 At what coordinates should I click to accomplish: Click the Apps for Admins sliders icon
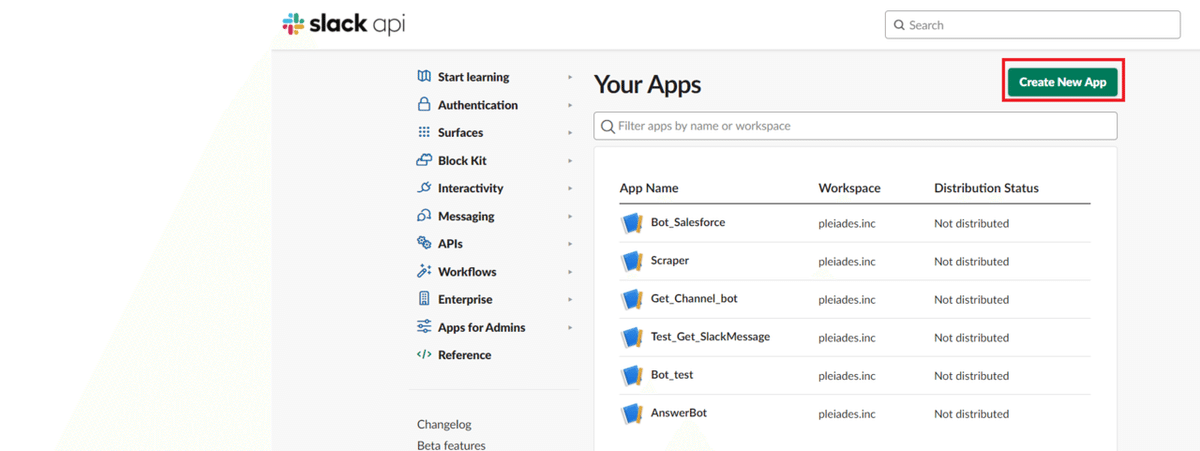click(424, 327)
